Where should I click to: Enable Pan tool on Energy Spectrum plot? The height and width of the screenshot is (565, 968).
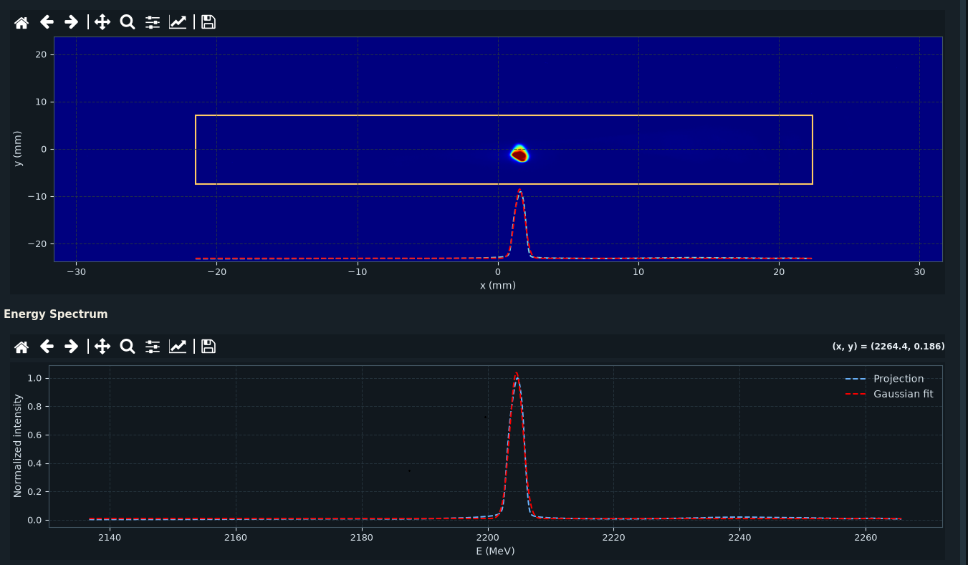tap(102, 346)
